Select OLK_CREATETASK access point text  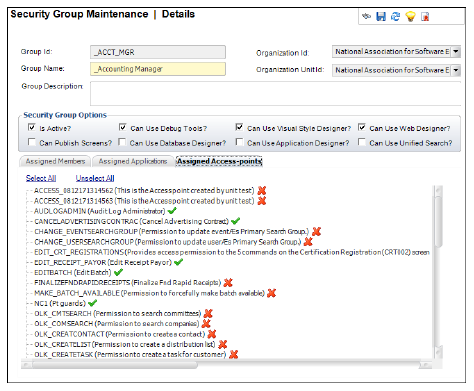[x=130, y=354]
